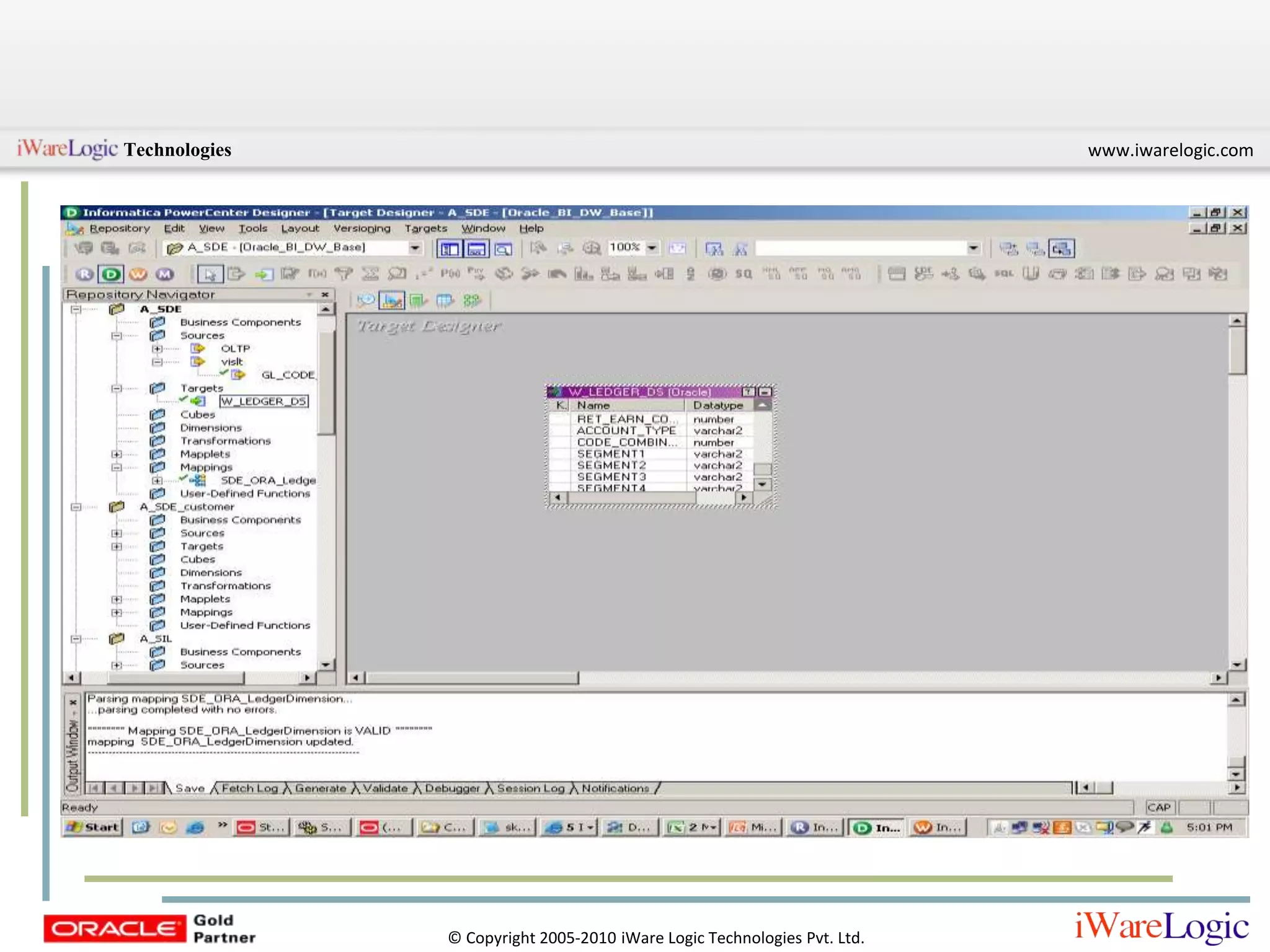Screen dimensions: 1270x952
Task: Click the 5:01 PM system clock
Action: tap(1209, 827)
